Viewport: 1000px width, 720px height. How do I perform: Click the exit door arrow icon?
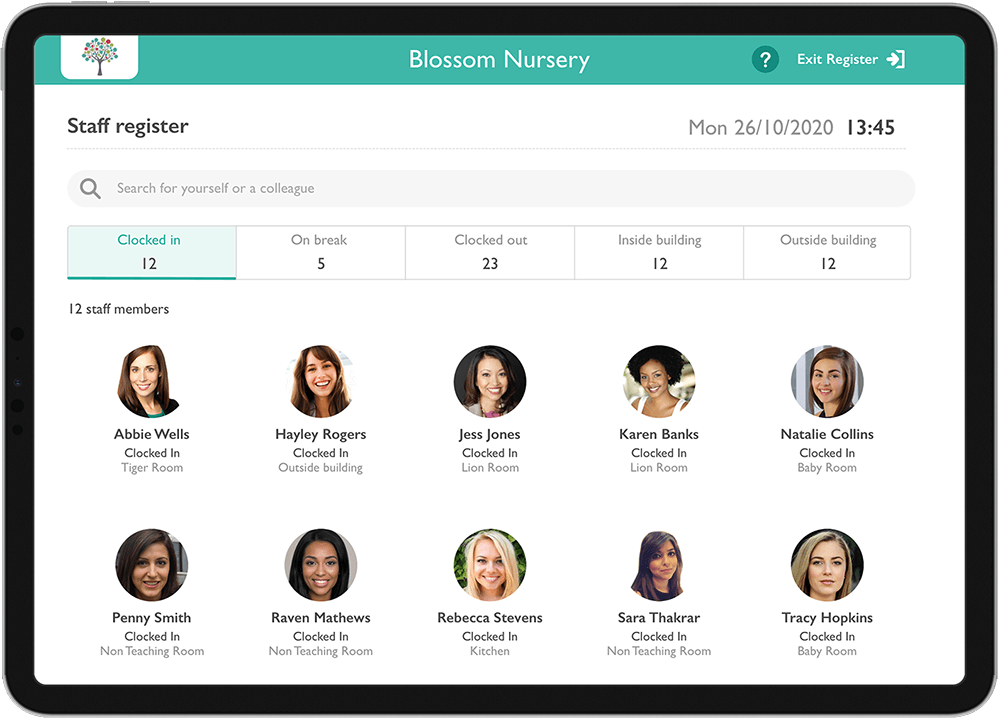click(x=897, y=59)
